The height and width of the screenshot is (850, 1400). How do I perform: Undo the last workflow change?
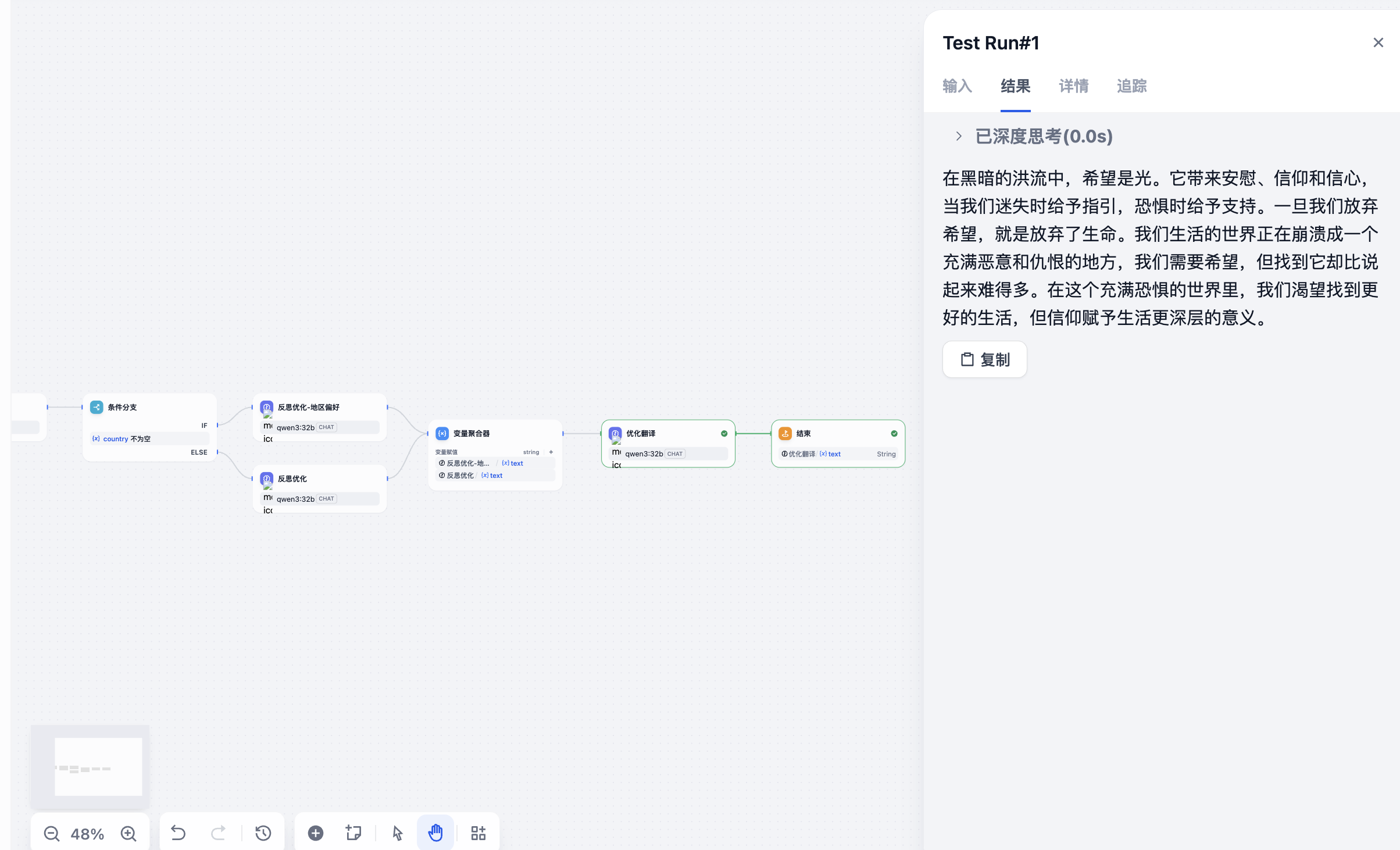pos(178,833)
